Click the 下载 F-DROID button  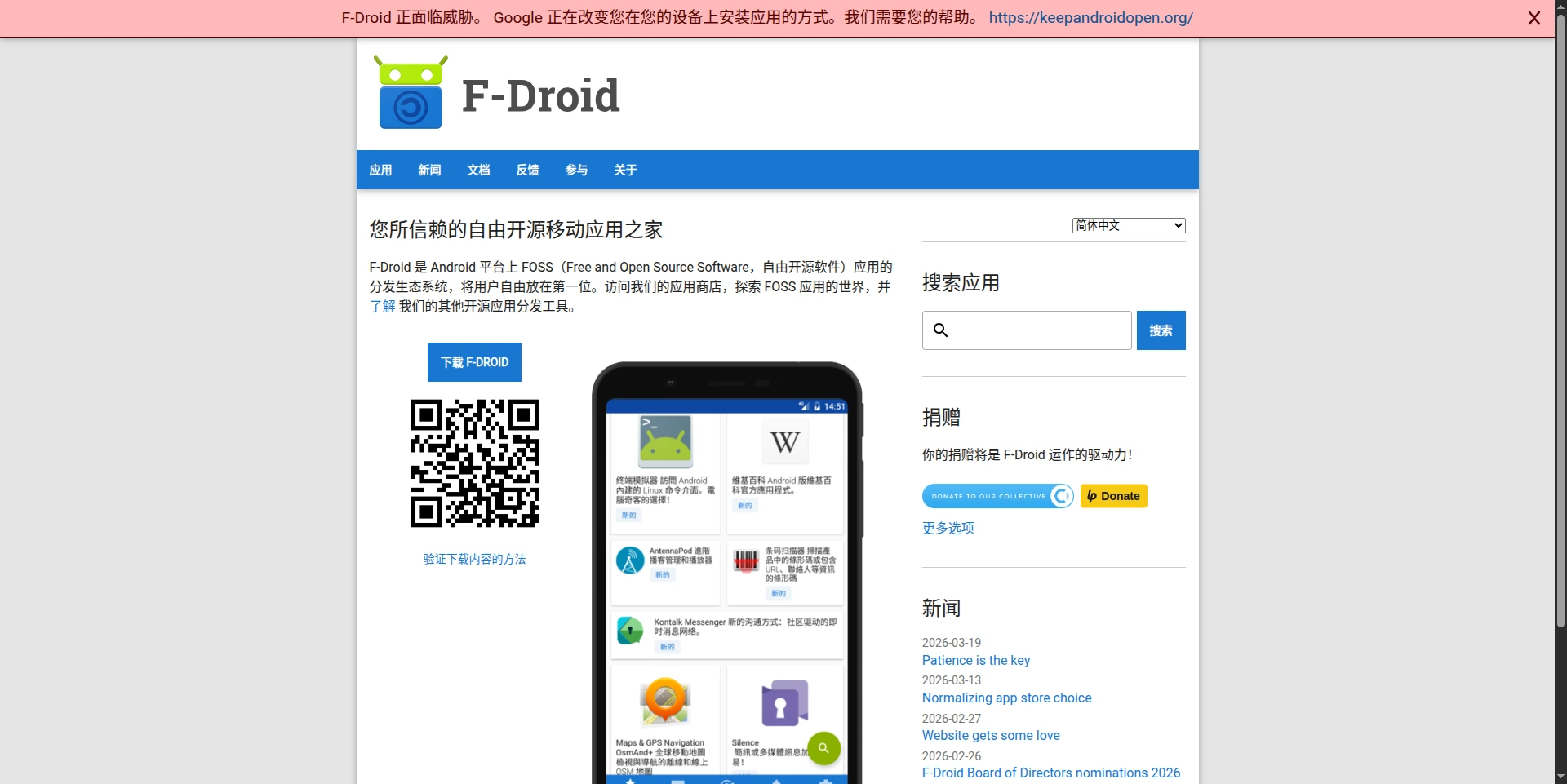[474, 362]
